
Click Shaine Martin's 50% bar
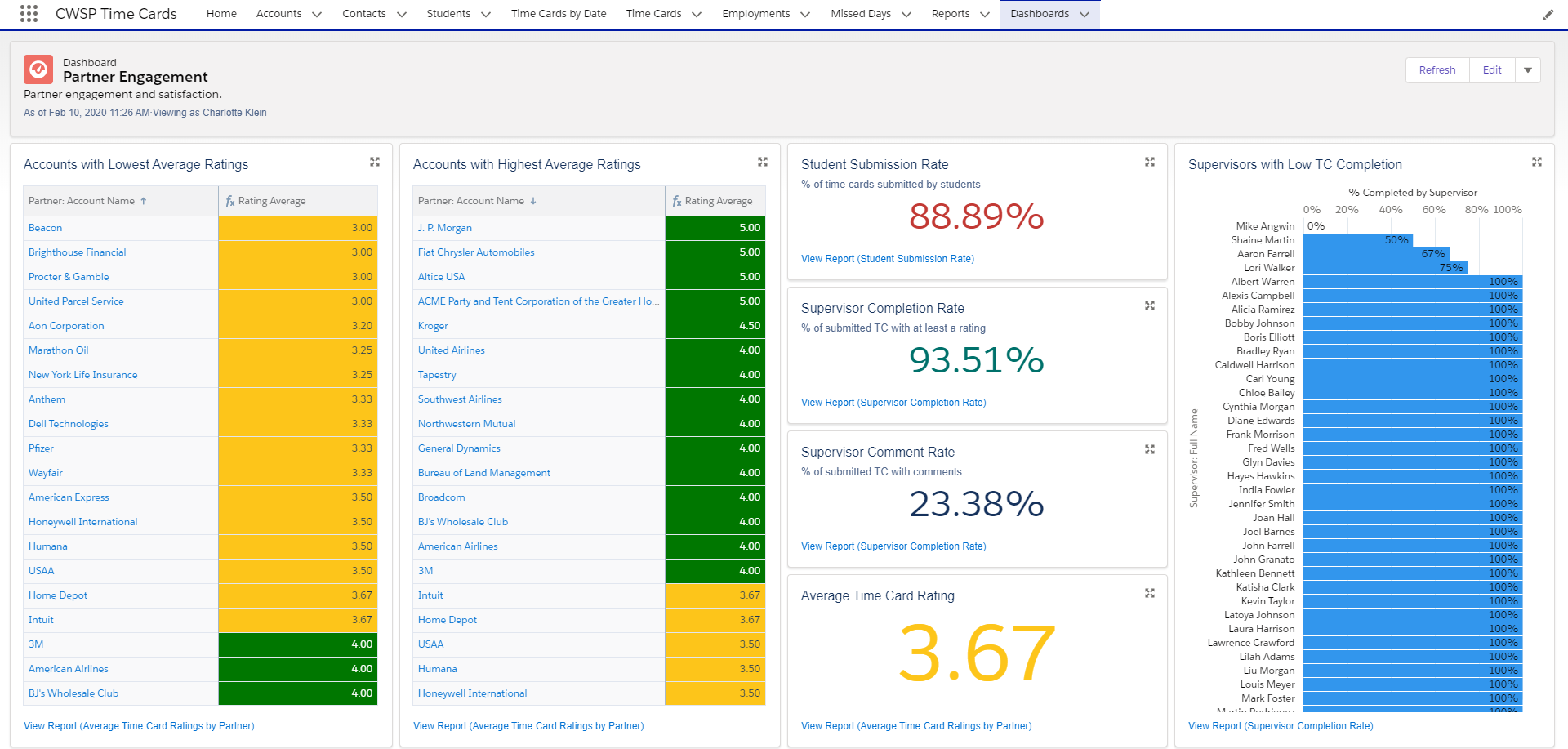pyautogui.click(x=1358, y=240)
